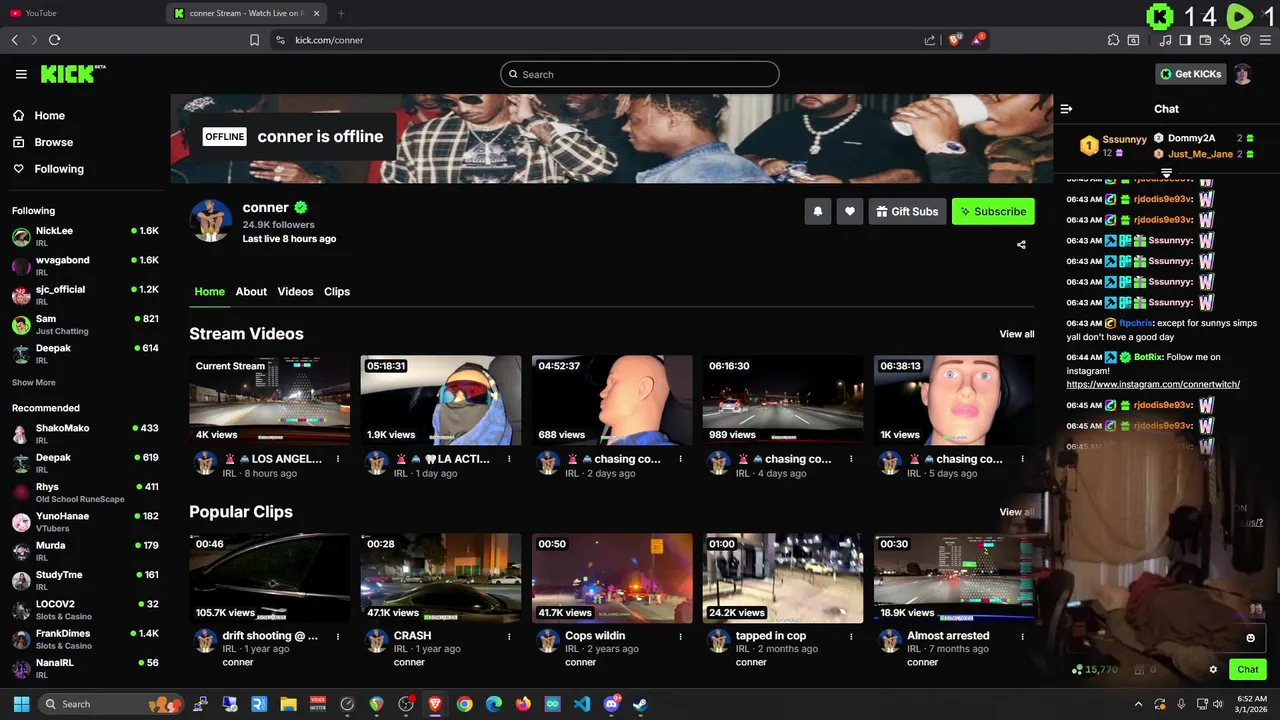Screen dimensions: 1280x720
Task: Open the browser extensions puzzle icon
Action: [x=1113, y=40]
